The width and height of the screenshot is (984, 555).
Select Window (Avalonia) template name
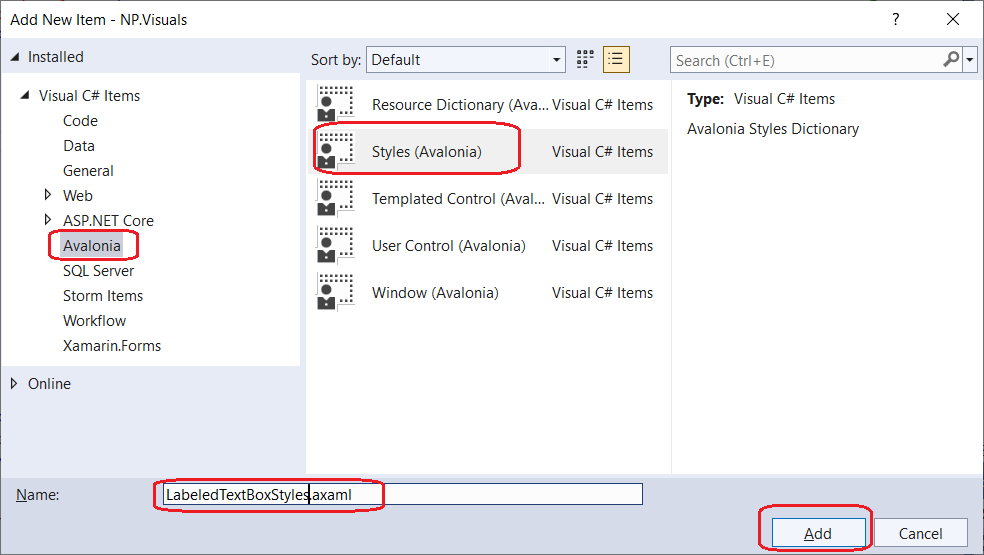point(435,293)
